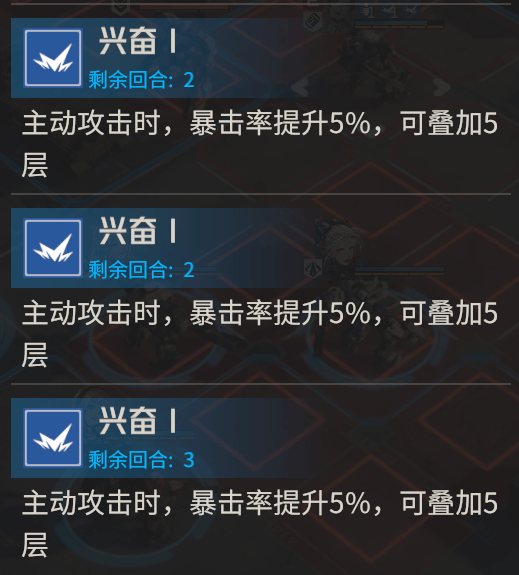Click the middle 兴奋 I buff icon

(x=53, y=248)
